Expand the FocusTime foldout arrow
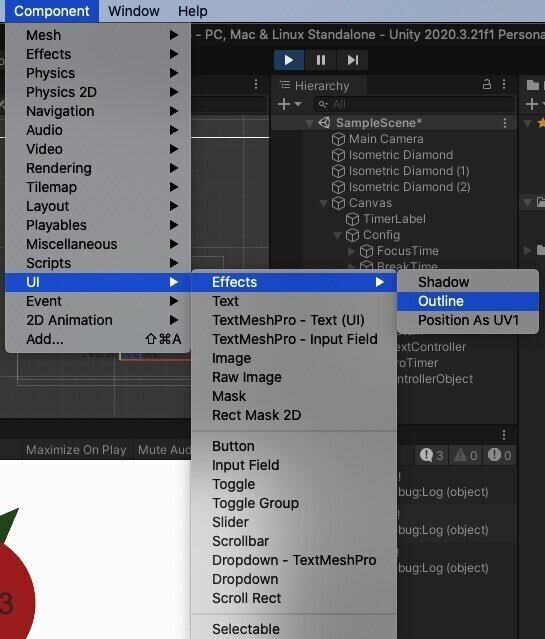The height and width of the screenshot is (639, 545). pos(351,251)
